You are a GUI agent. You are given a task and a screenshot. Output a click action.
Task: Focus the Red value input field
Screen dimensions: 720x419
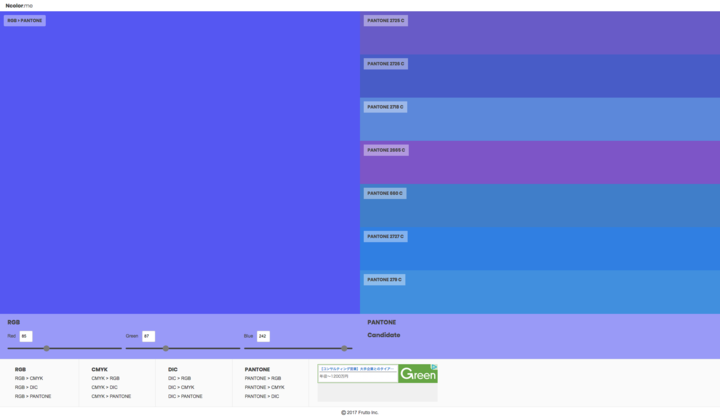pos(26,336)
